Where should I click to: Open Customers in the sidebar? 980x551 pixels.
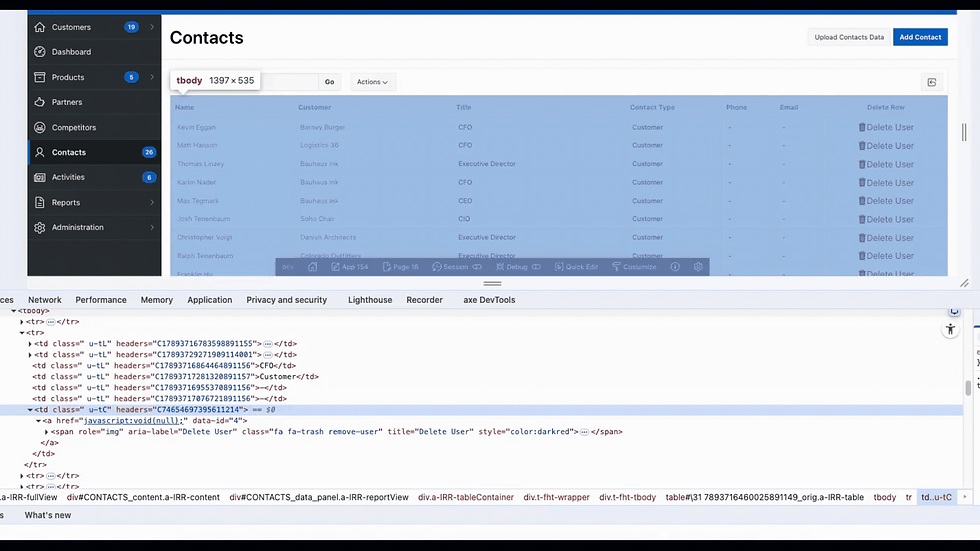coord(94,27)
